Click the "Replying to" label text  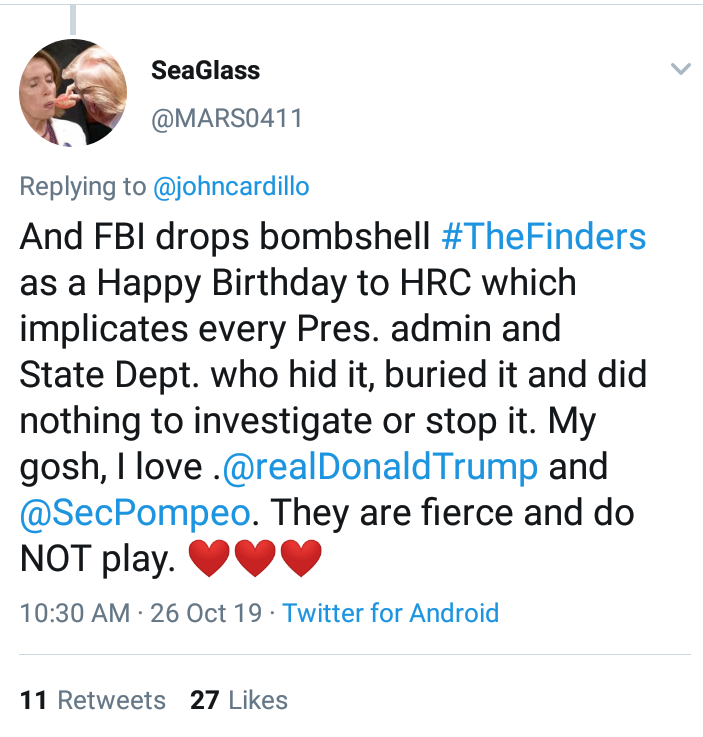[x=82, y=186]
